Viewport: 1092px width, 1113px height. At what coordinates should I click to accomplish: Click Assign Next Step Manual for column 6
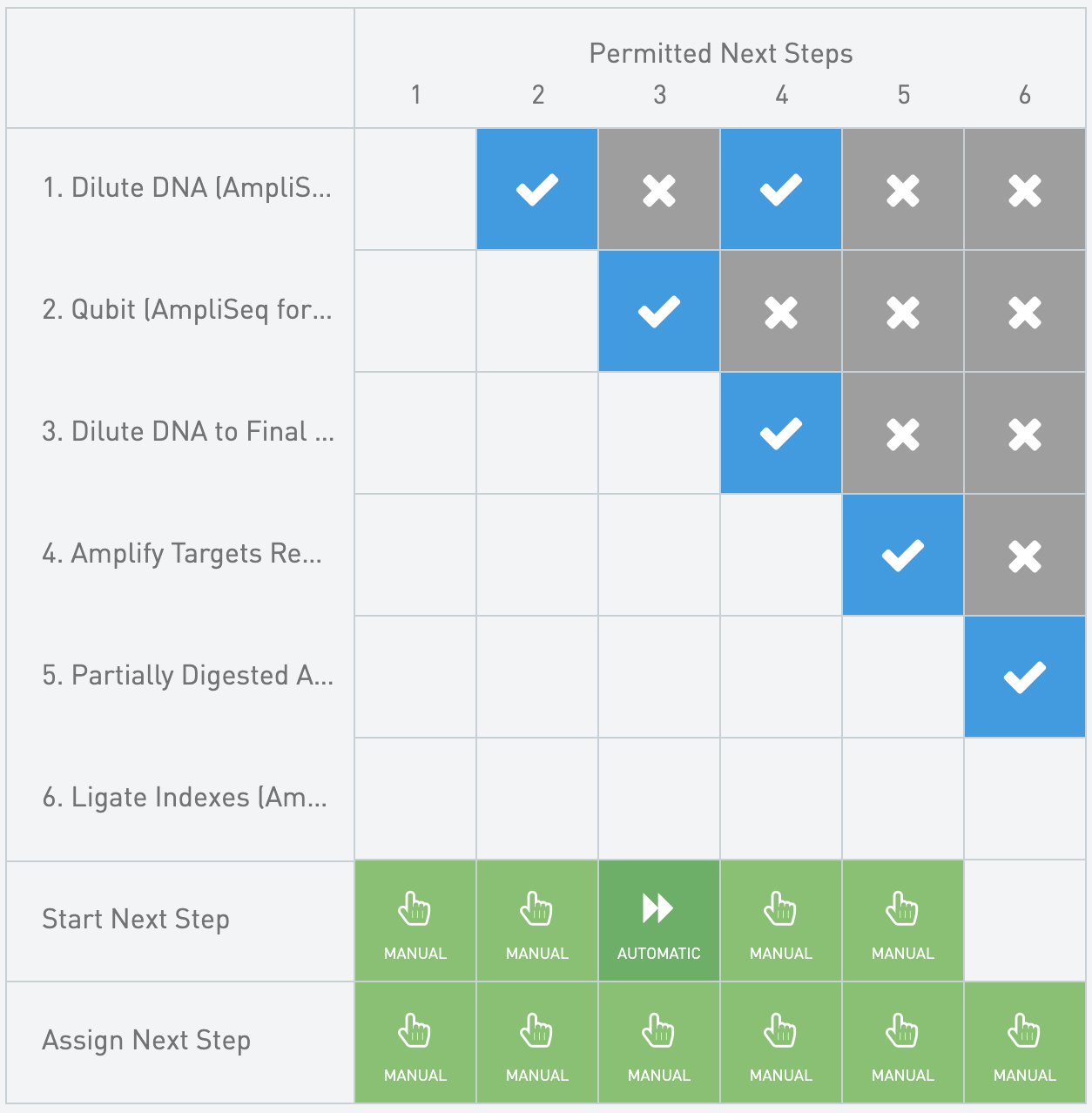click(1025, 1042)
